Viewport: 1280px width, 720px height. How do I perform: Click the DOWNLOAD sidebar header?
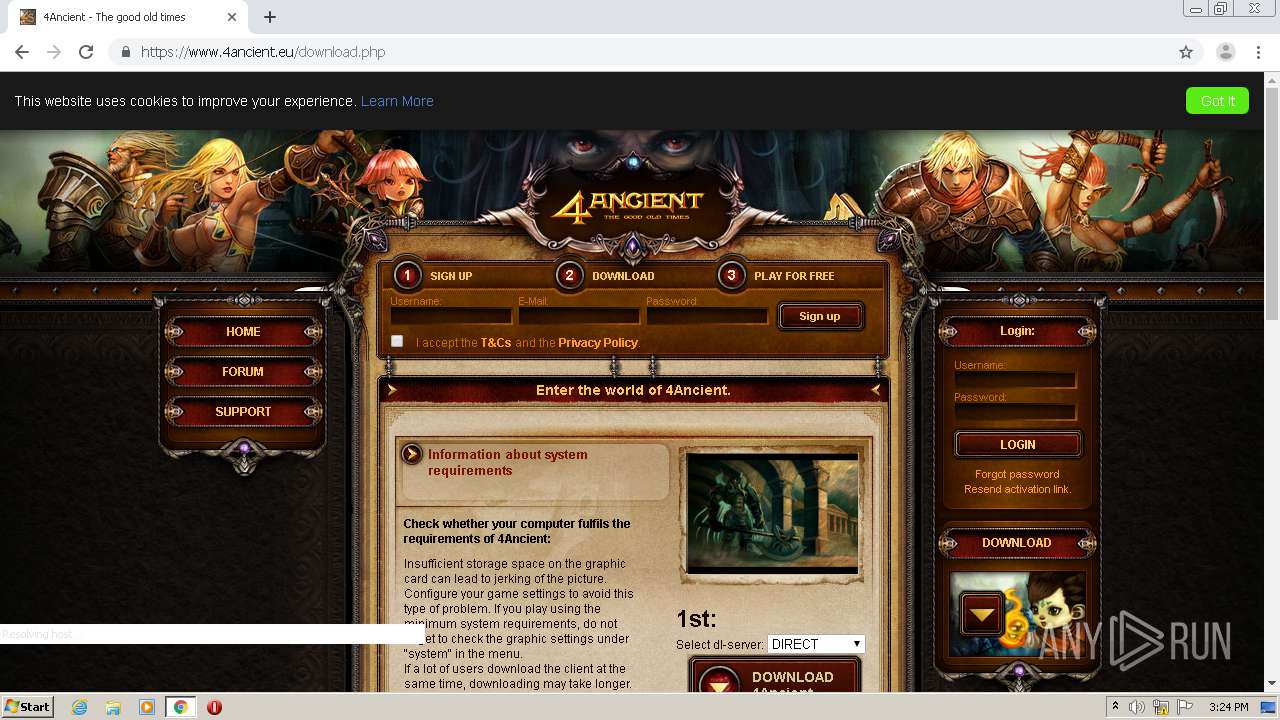tap(1017, 543)
